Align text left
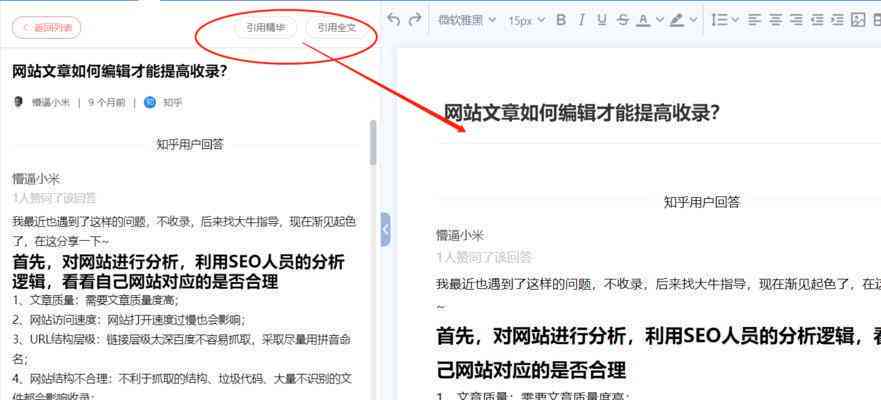 tap(754, 20)
